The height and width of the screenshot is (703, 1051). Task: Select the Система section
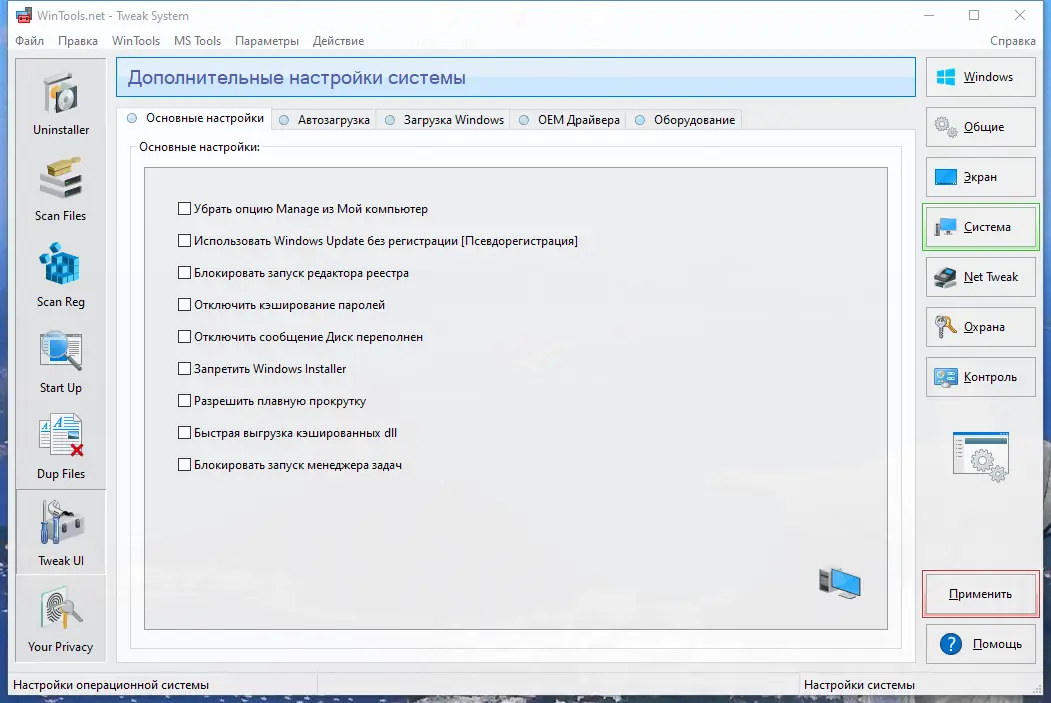981,227
